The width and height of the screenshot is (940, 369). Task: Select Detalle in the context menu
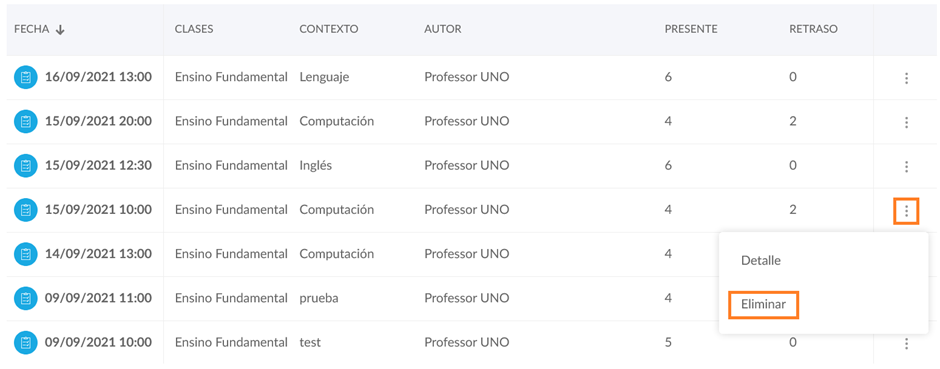[x=761, y=261]
